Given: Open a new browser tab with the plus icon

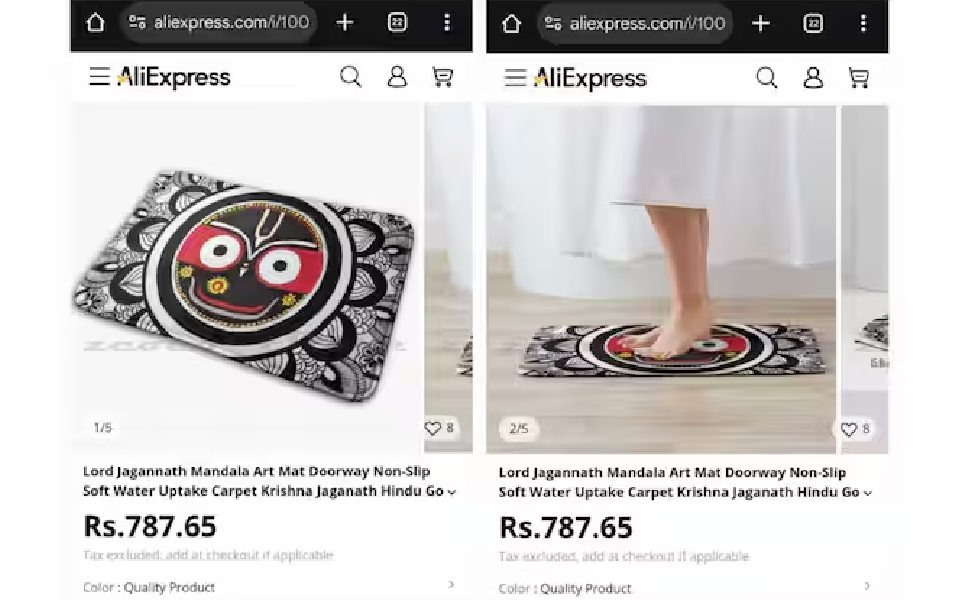Looking at the screenshot, I should pyautogui.click(x=344, y=22).
